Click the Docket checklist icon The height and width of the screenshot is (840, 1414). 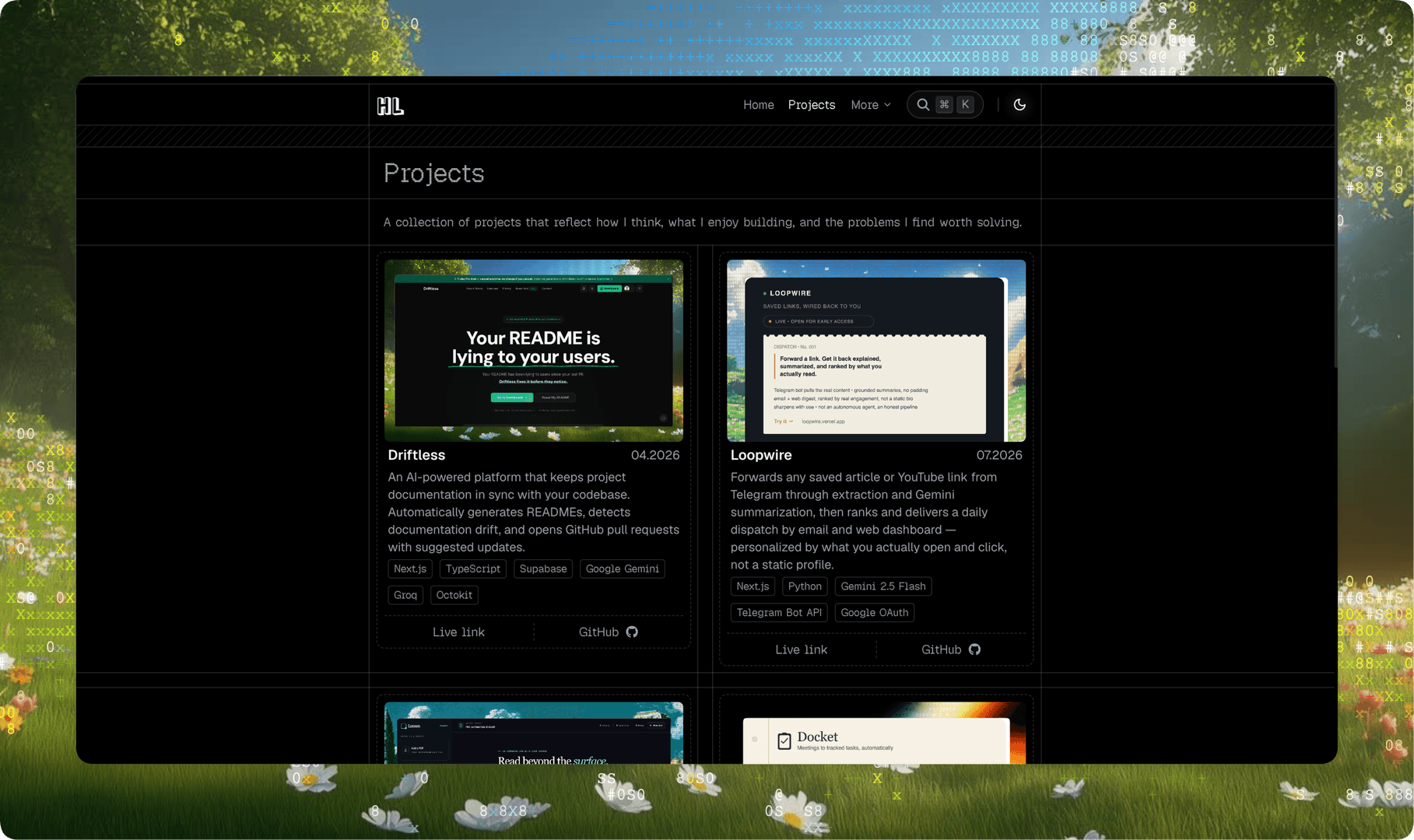coord(784,741)
